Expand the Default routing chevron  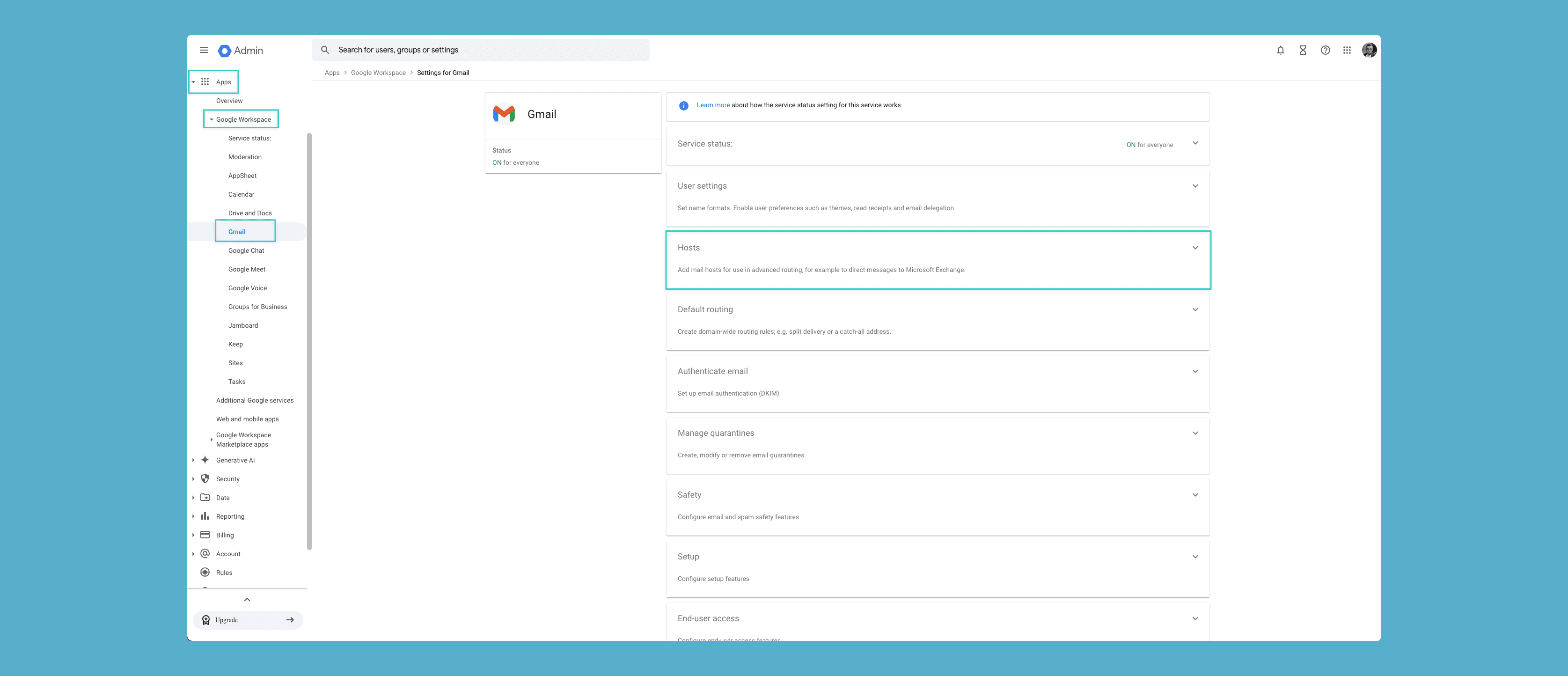(1195, 310)
